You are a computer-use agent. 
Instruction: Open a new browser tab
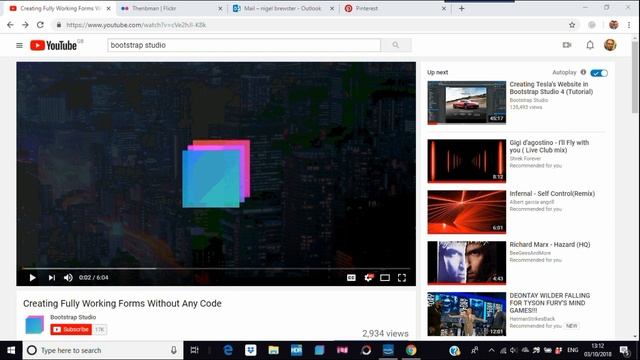[x=461, y=8]
